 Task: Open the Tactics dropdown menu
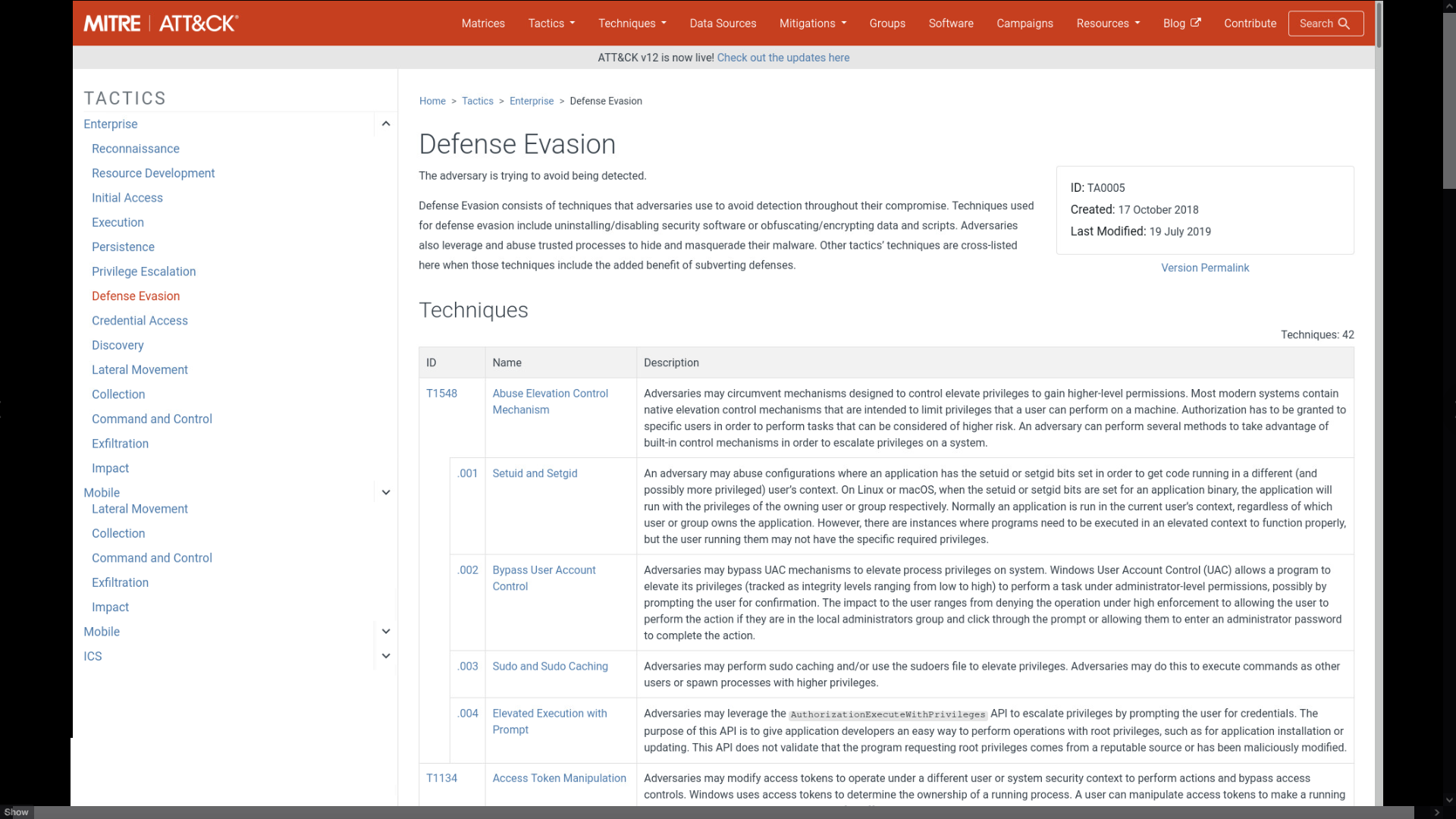[551, 24]
